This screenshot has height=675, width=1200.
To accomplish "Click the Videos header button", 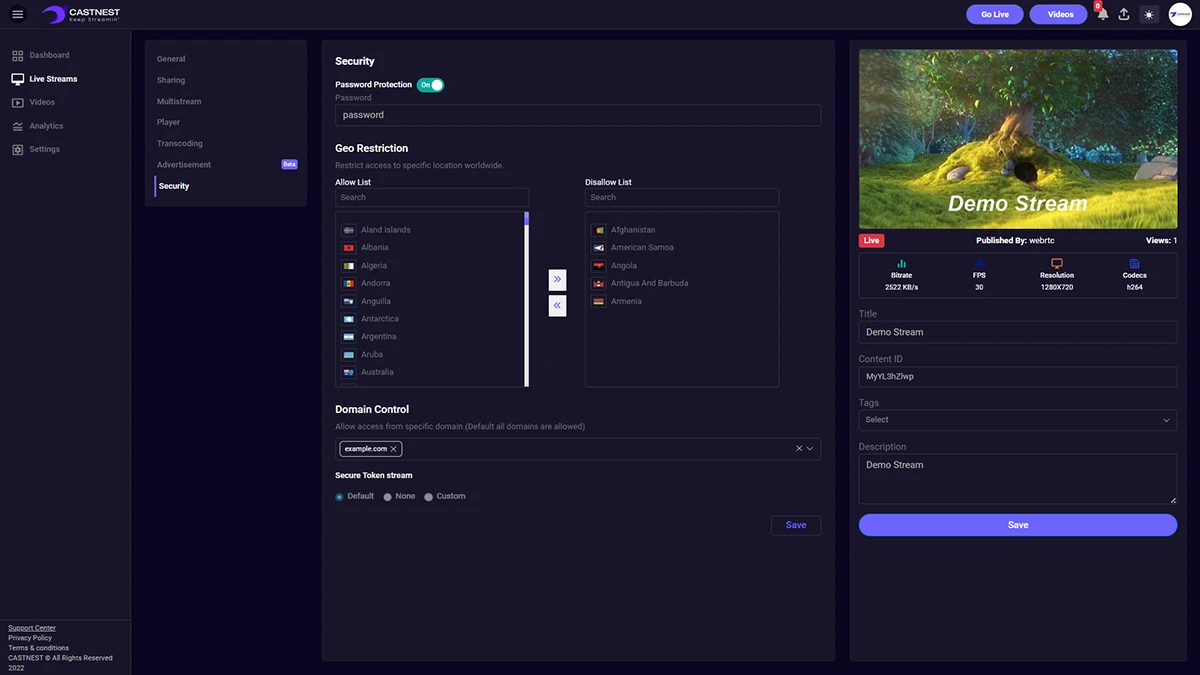I will tap(1059, 14).
